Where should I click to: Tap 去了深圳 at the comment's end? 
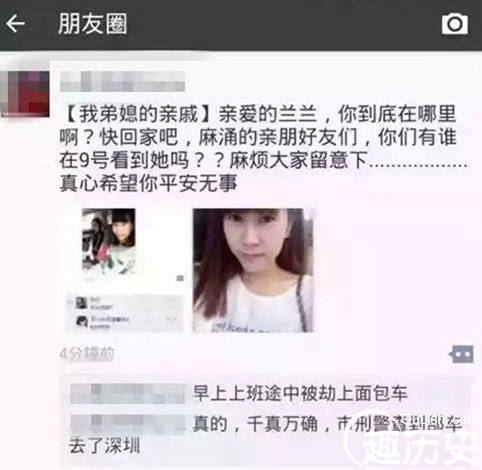click(x=104, y=446)
